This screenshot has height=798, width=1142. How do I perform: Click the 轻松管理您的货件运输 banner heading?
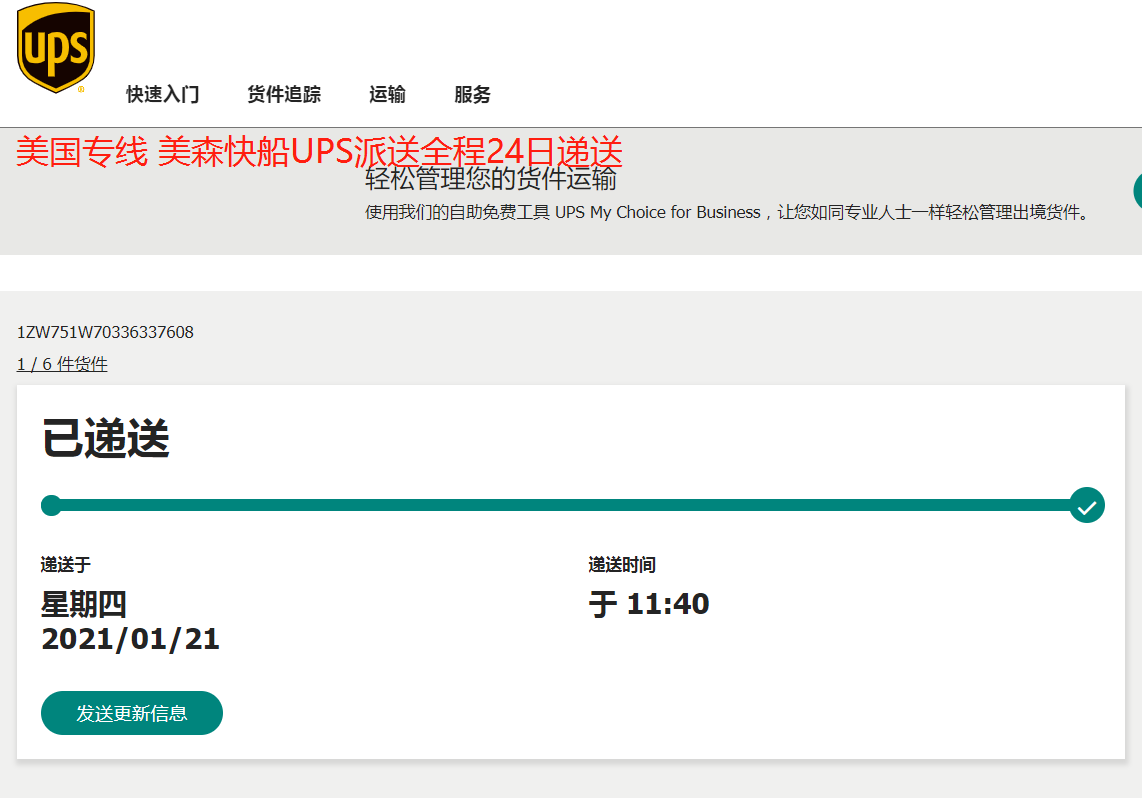tap(490, 180)
